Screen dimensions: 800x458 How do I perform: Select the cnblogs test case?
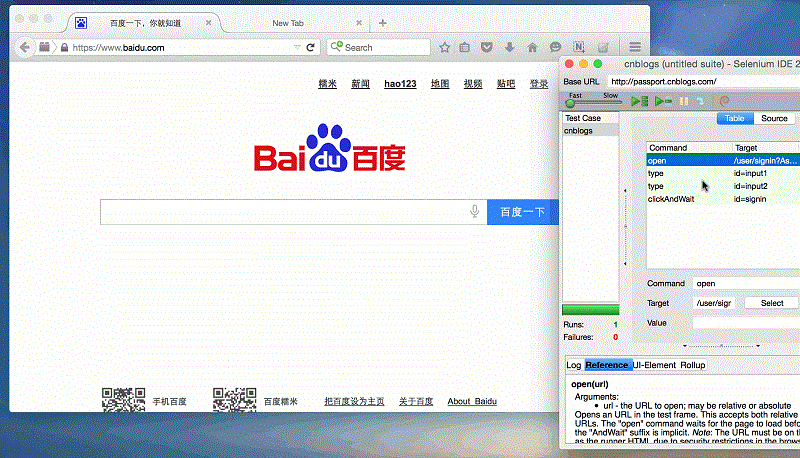(x=590, y=131)
